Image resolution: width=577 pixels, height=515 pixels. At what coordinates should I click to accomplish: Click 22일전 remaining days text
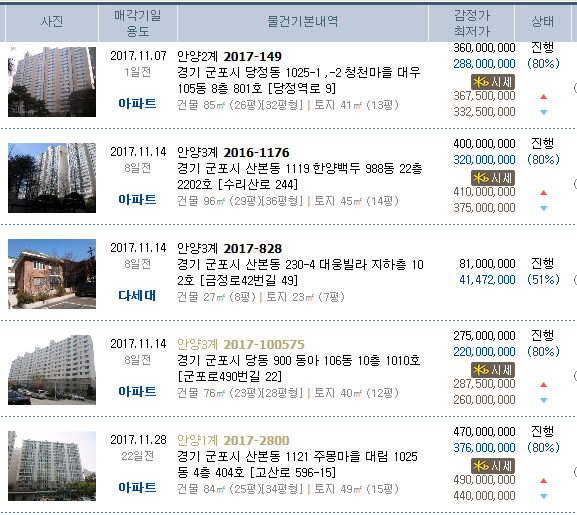[x=138, y=456]
